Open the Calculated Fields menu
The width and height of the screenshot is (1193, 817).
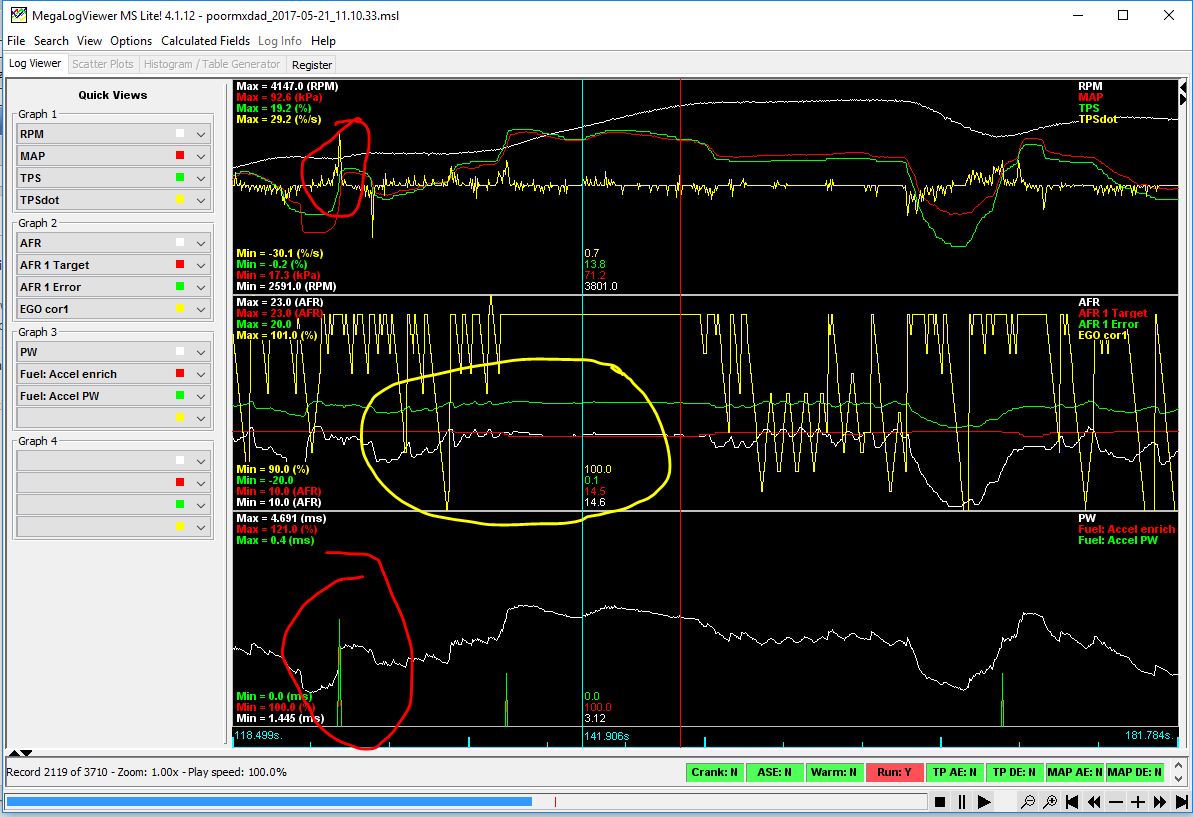tap(205, 41)
